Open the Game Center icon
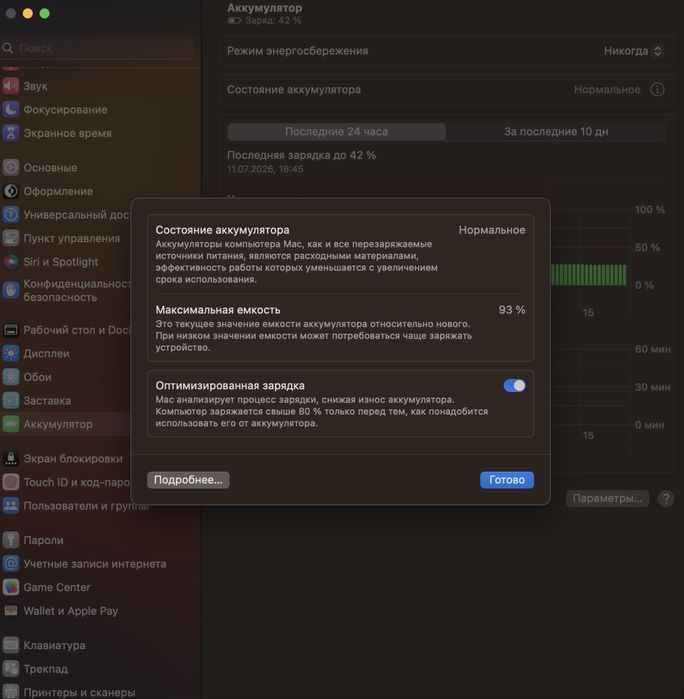The height and width of the screenshot is (699, 684). 11,587
